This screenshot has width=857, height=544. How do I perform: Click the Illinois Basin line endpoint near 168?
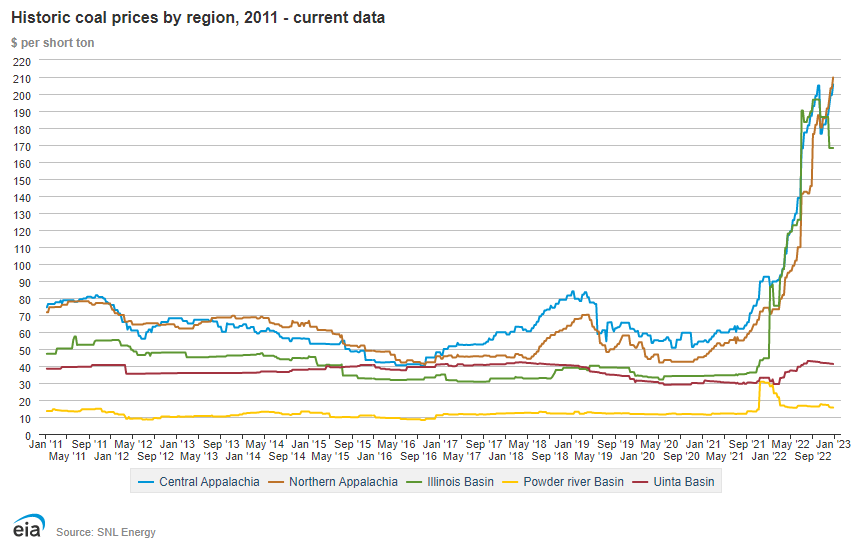point(832,148)
